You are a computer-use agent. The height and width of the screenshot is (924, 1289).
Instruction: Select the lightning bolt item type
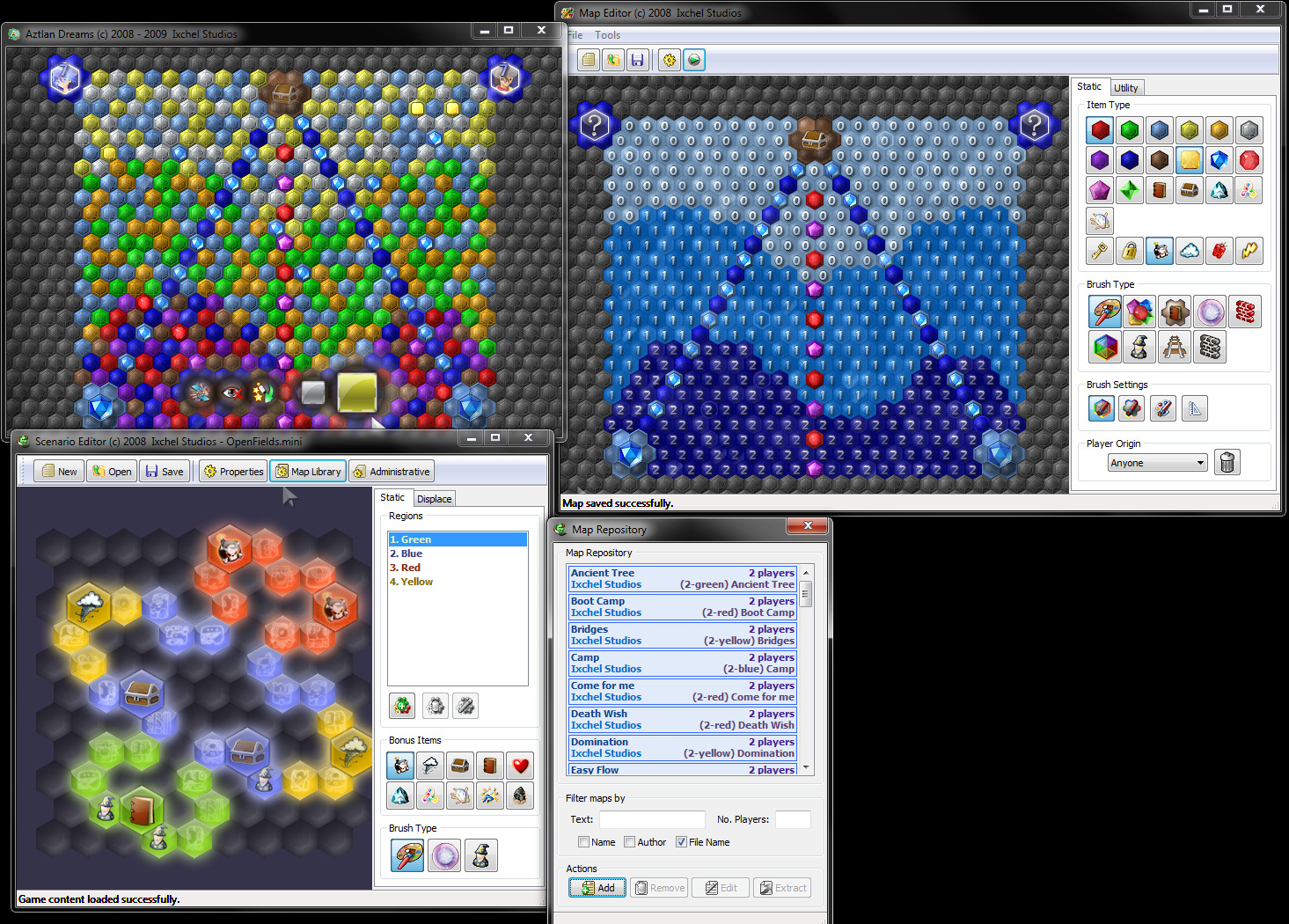click(1249, 251)
